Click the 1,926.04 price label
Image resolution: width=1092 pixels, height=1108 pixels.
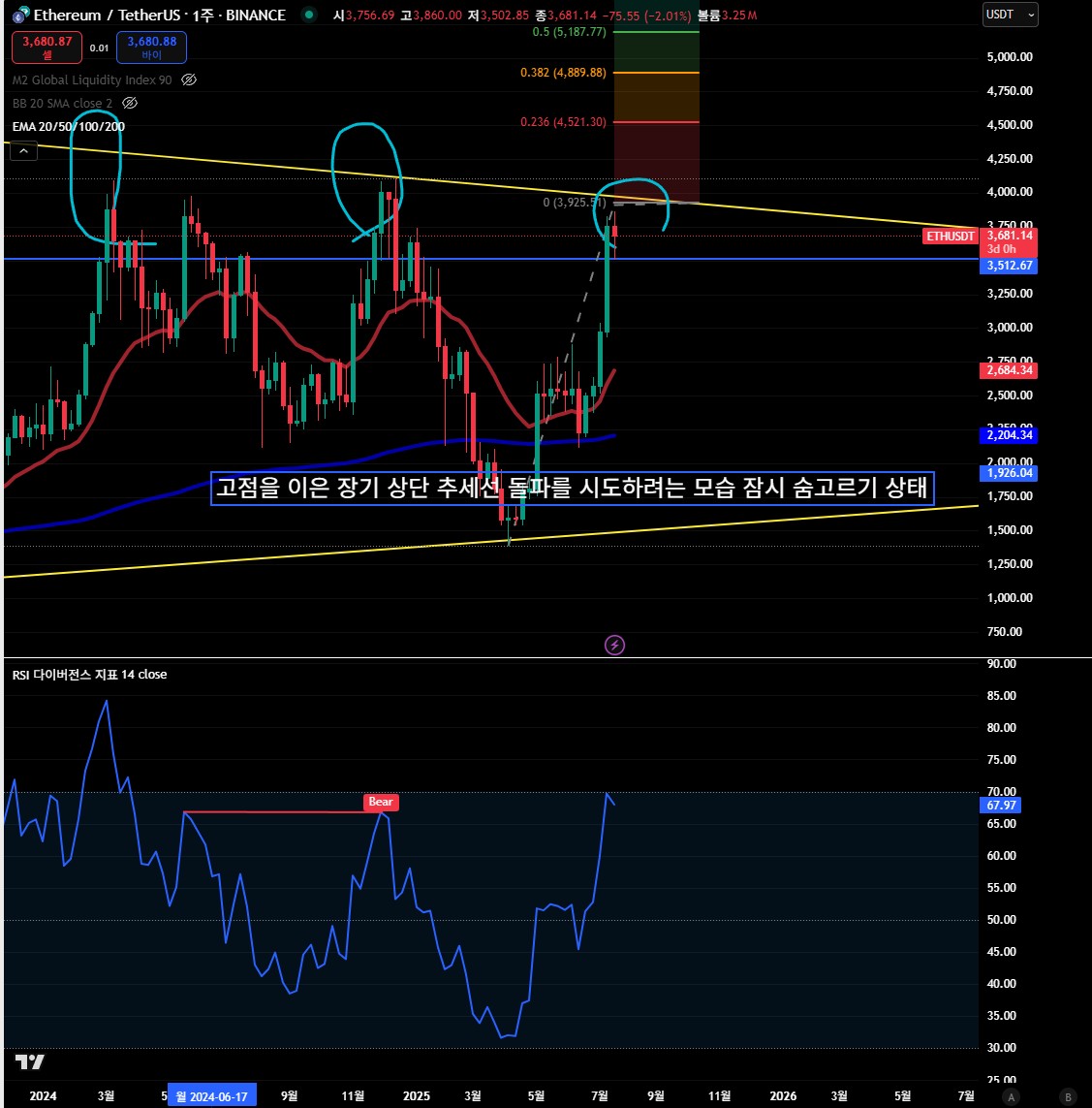(x=1009, y=473)
